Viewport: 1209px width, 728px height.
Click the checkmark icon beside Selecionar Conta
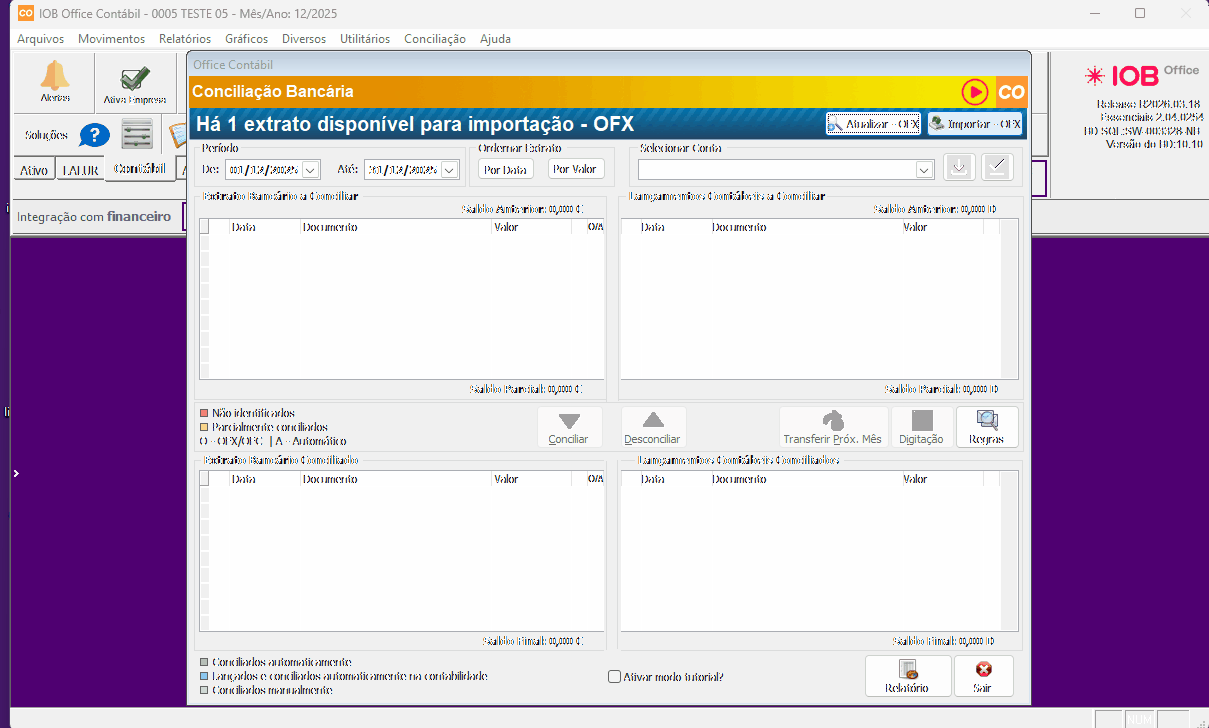point(996,168)
